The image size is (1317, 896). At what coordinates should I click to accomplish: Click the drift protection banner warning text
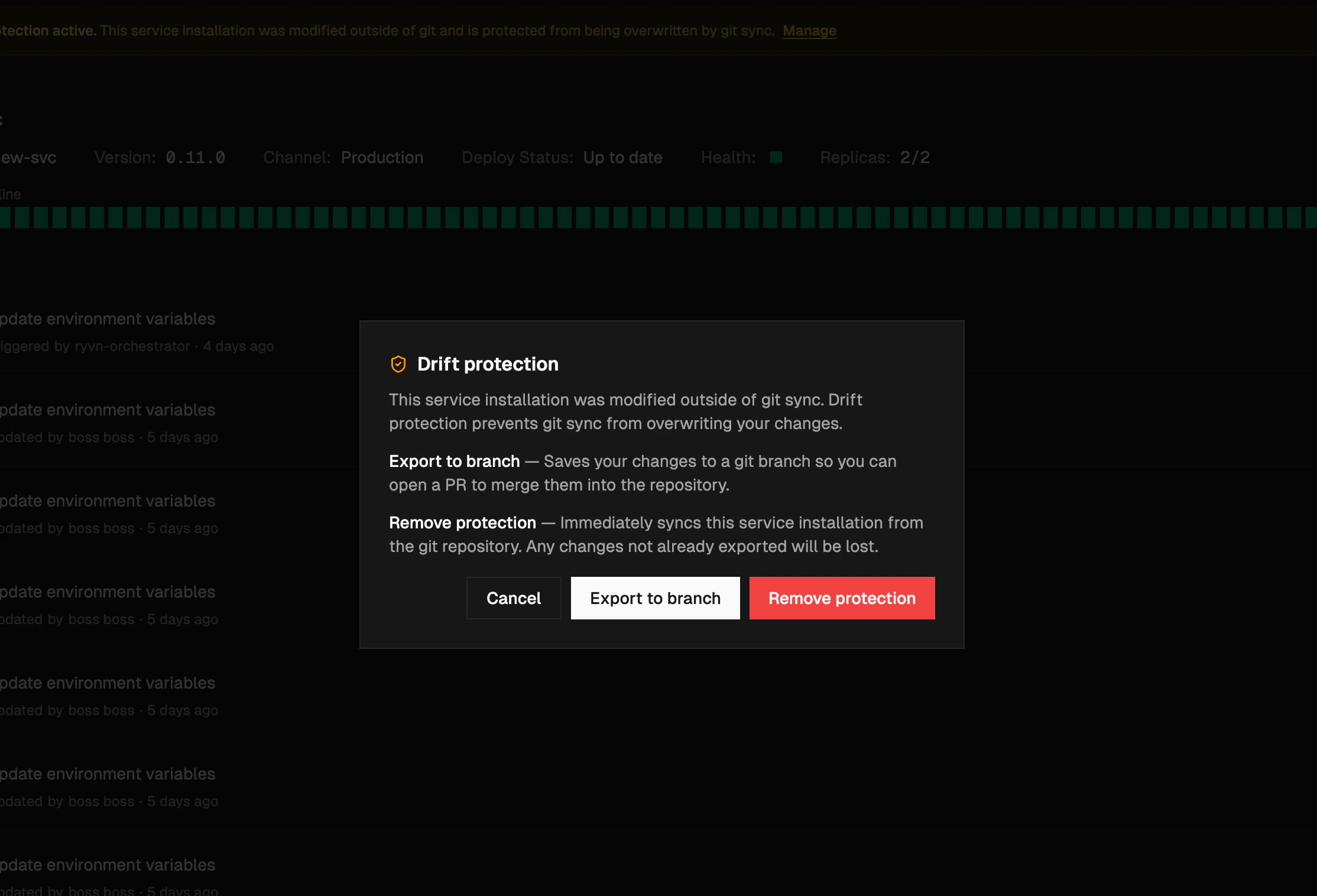[x=437, y=31]
